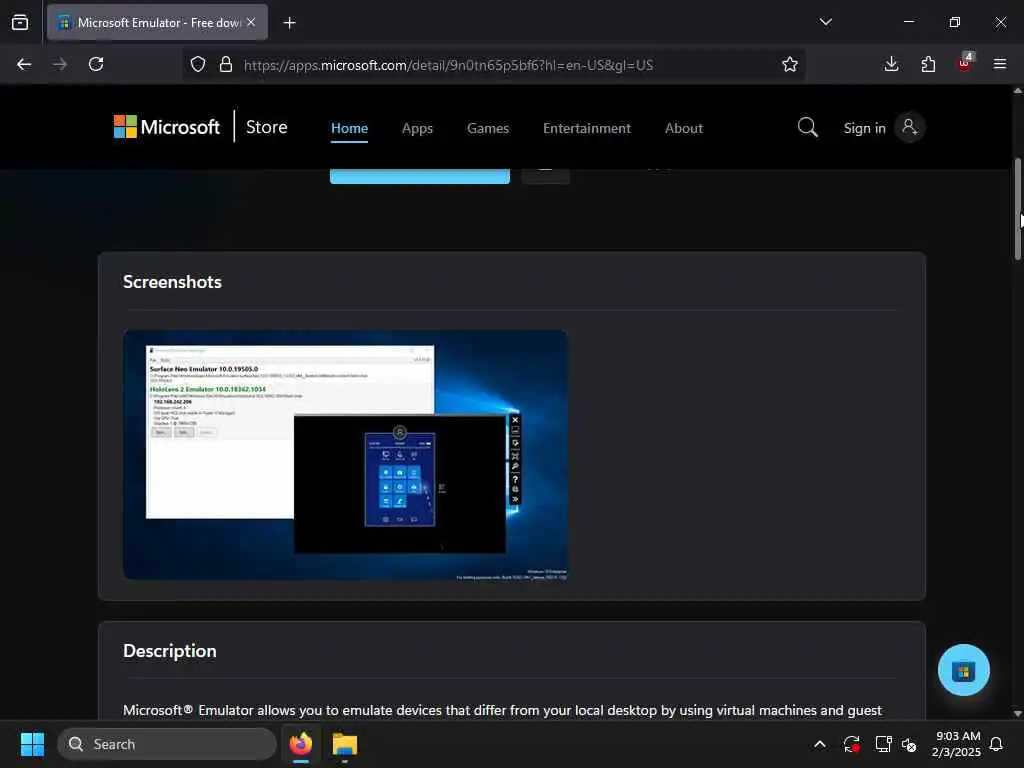This screenshot has width=1024, height=768.
Task: Click the Store link
Action: click(x=266, y=127)
